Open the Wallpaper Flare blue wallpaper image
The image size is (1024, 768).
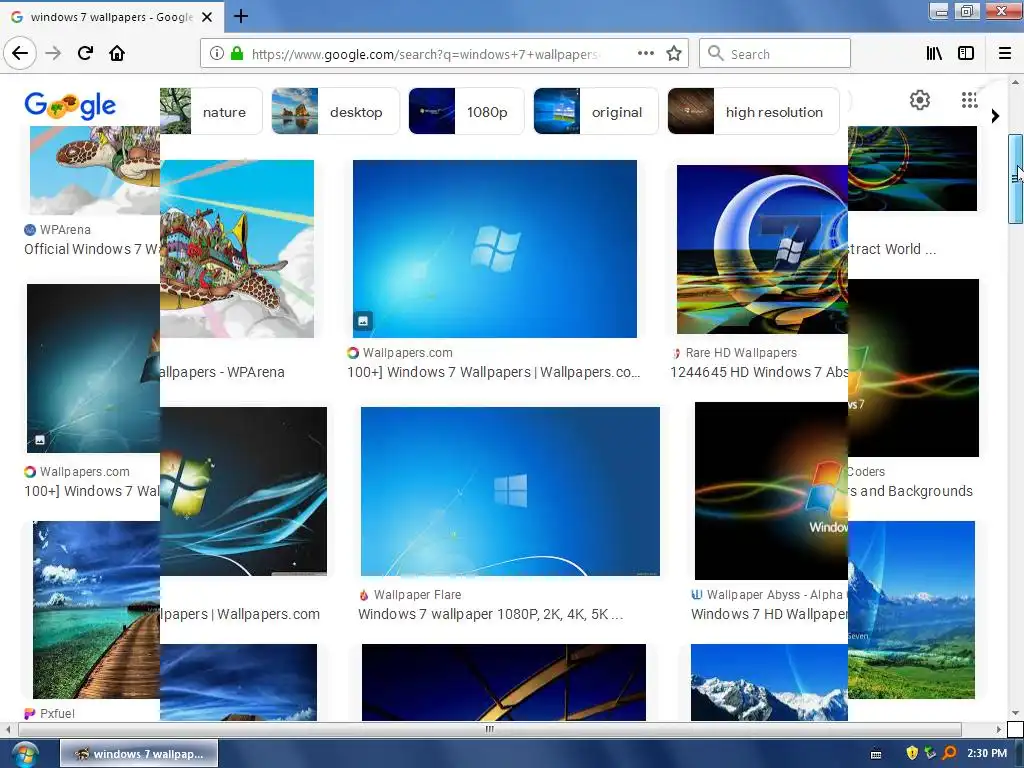(510, 491)
